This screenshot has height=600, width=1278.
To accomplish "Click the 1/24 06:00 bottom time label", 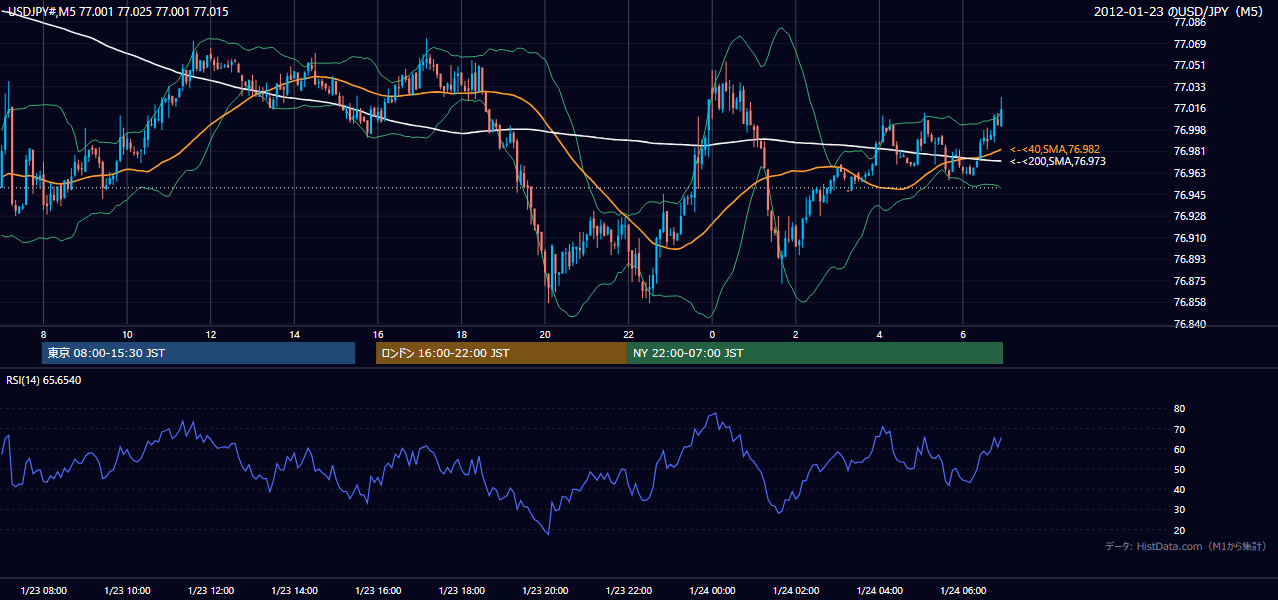I will coord(962,591).
